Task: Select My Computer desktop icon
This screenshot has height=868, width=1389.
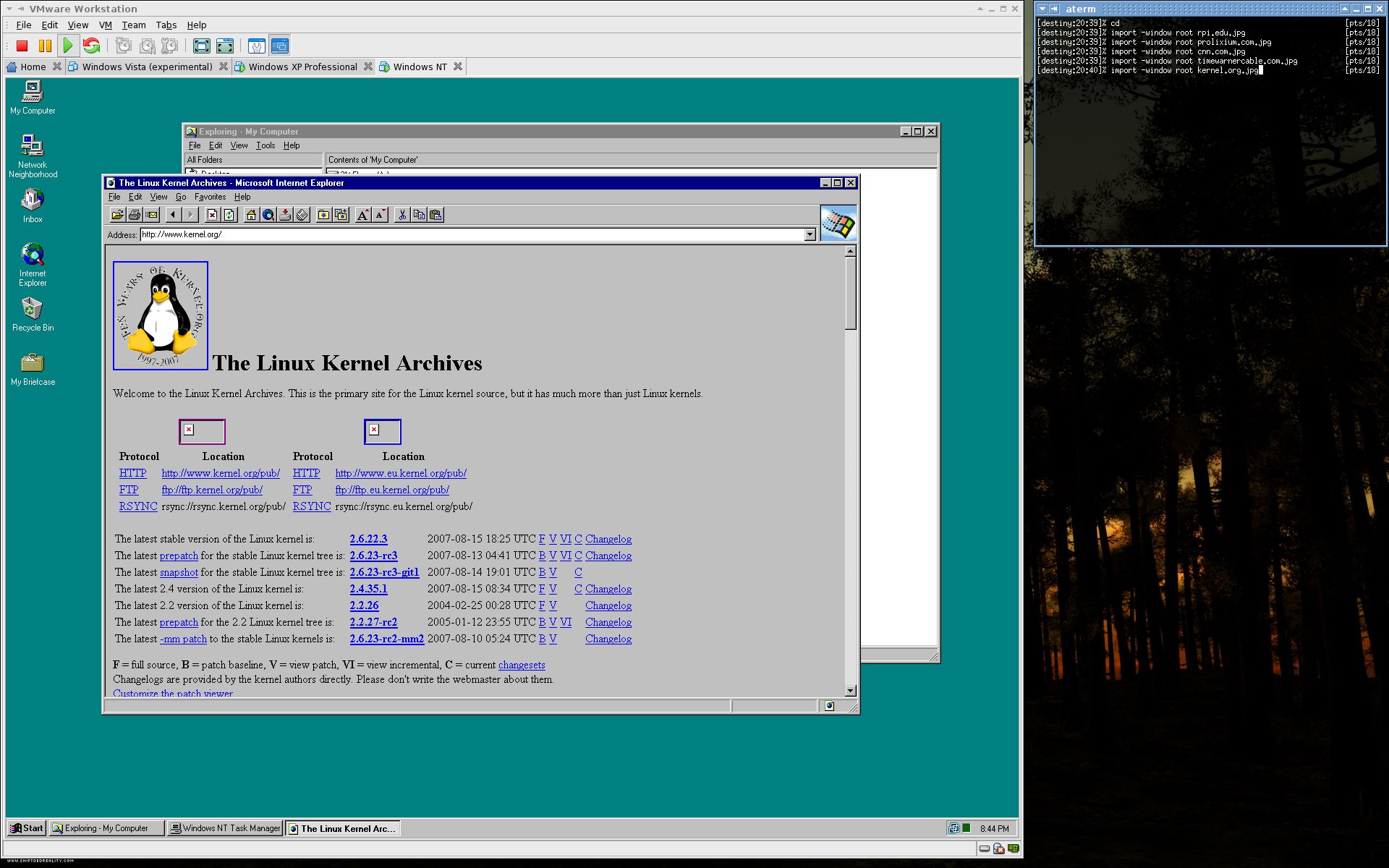Action: [x=33, y=97]
